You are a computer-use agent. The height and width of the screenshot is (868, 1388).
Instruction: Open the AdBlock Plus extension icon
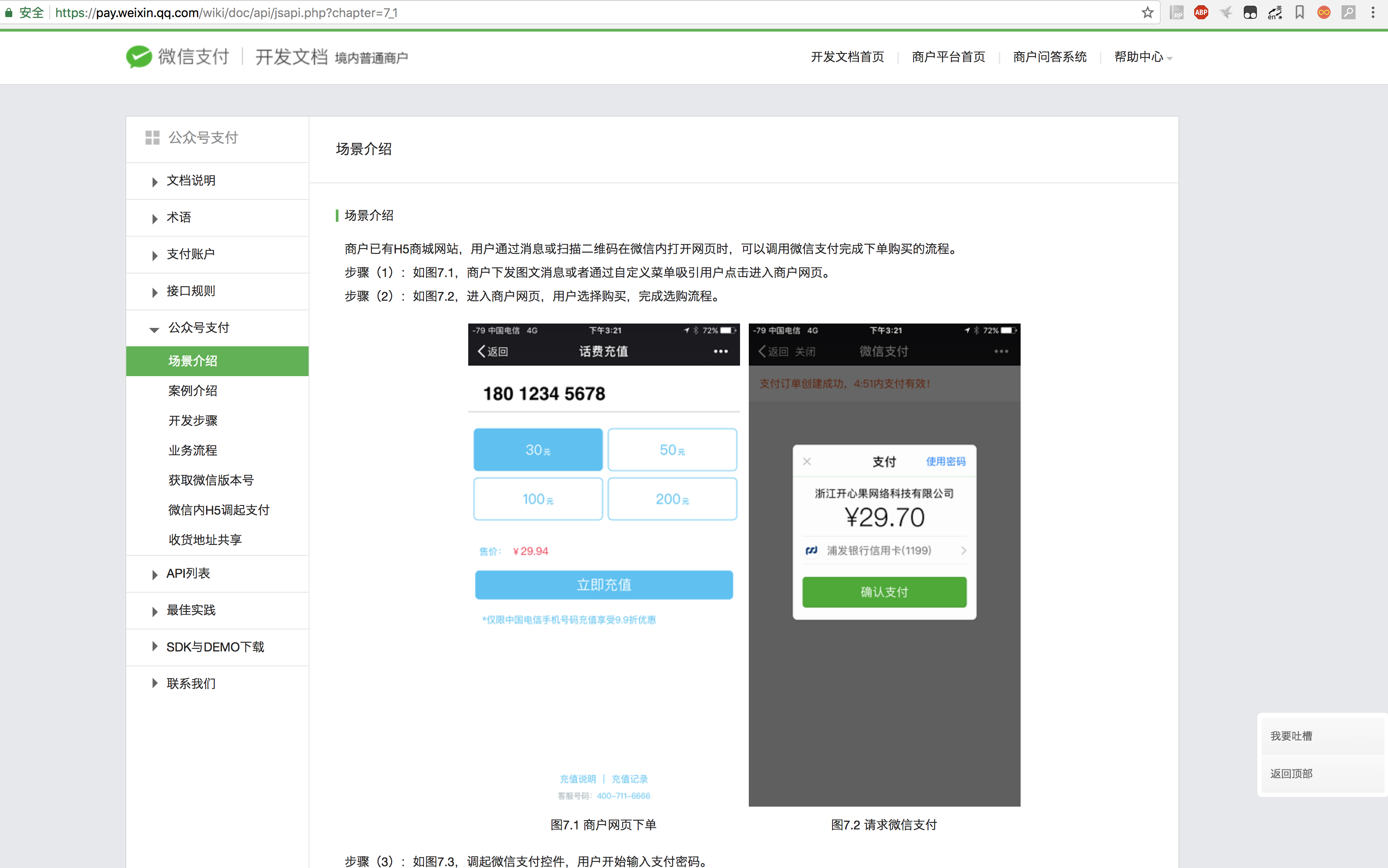(1201, 13)
